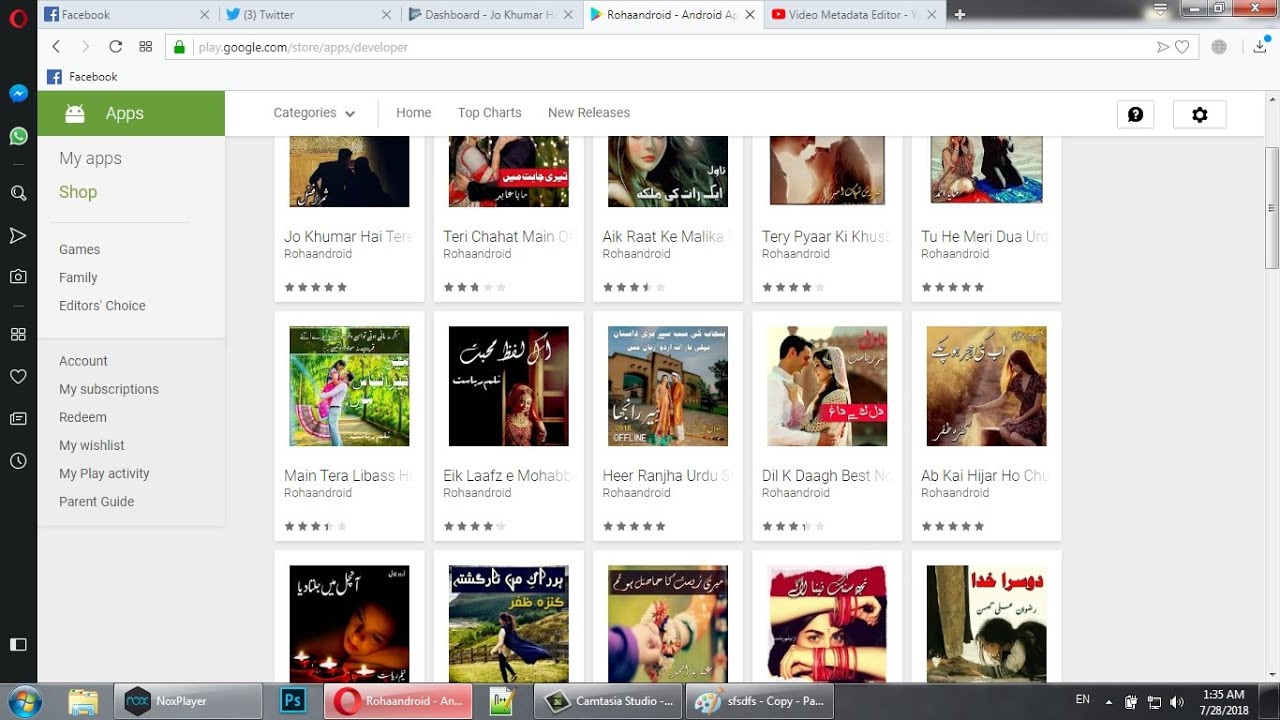Open My apps link
The image size is (1280, 720).
tap(90, 158)
